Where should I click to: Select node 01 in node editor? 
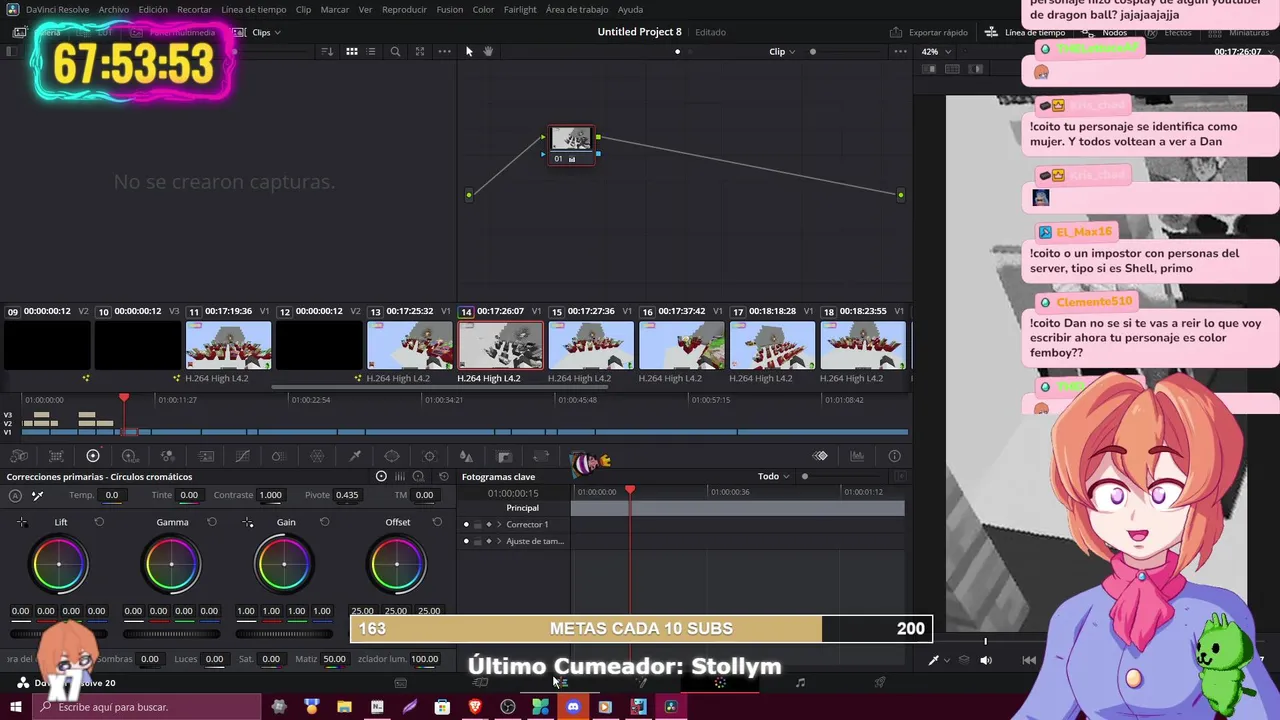[571, 145]
